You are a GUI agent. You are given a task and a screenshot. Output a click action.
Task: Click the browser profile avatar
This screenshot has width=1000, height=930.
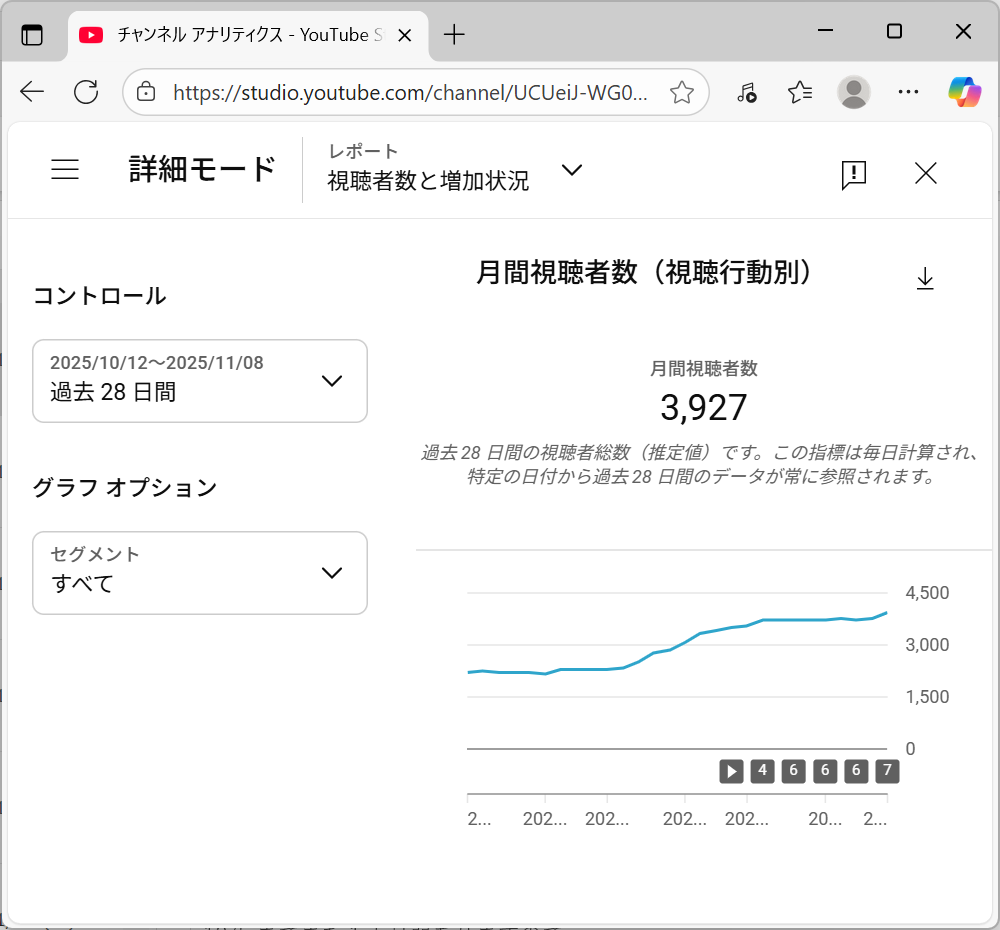(854, 93)
